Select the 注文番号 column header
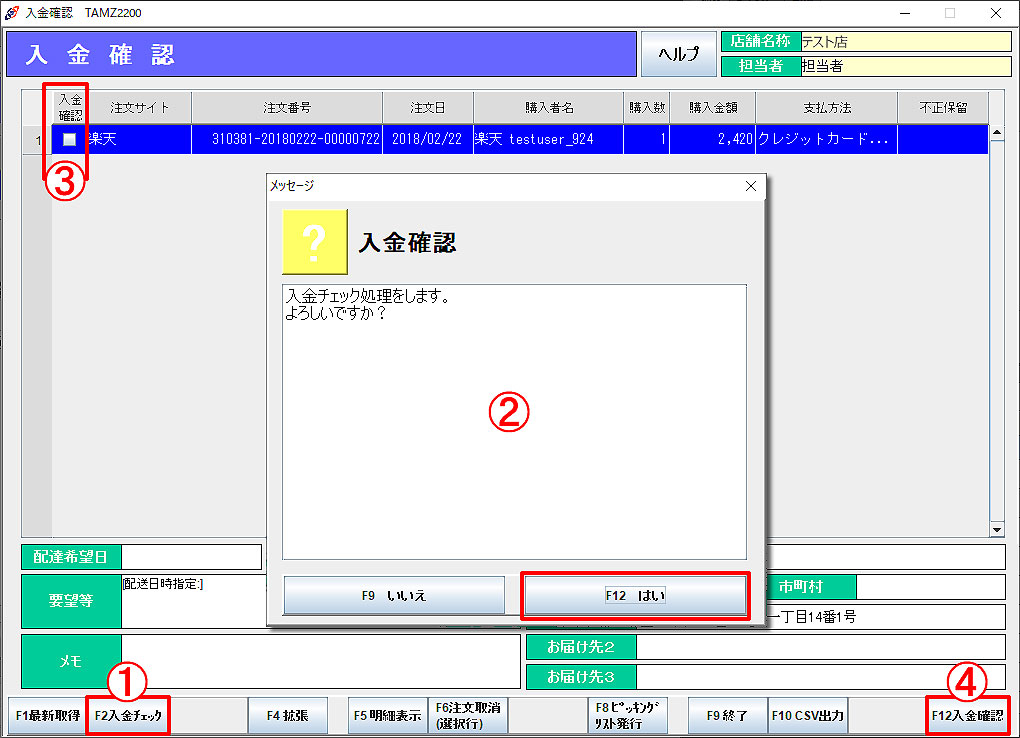This screenshot has width=1020, height=738. coord(287,107)
